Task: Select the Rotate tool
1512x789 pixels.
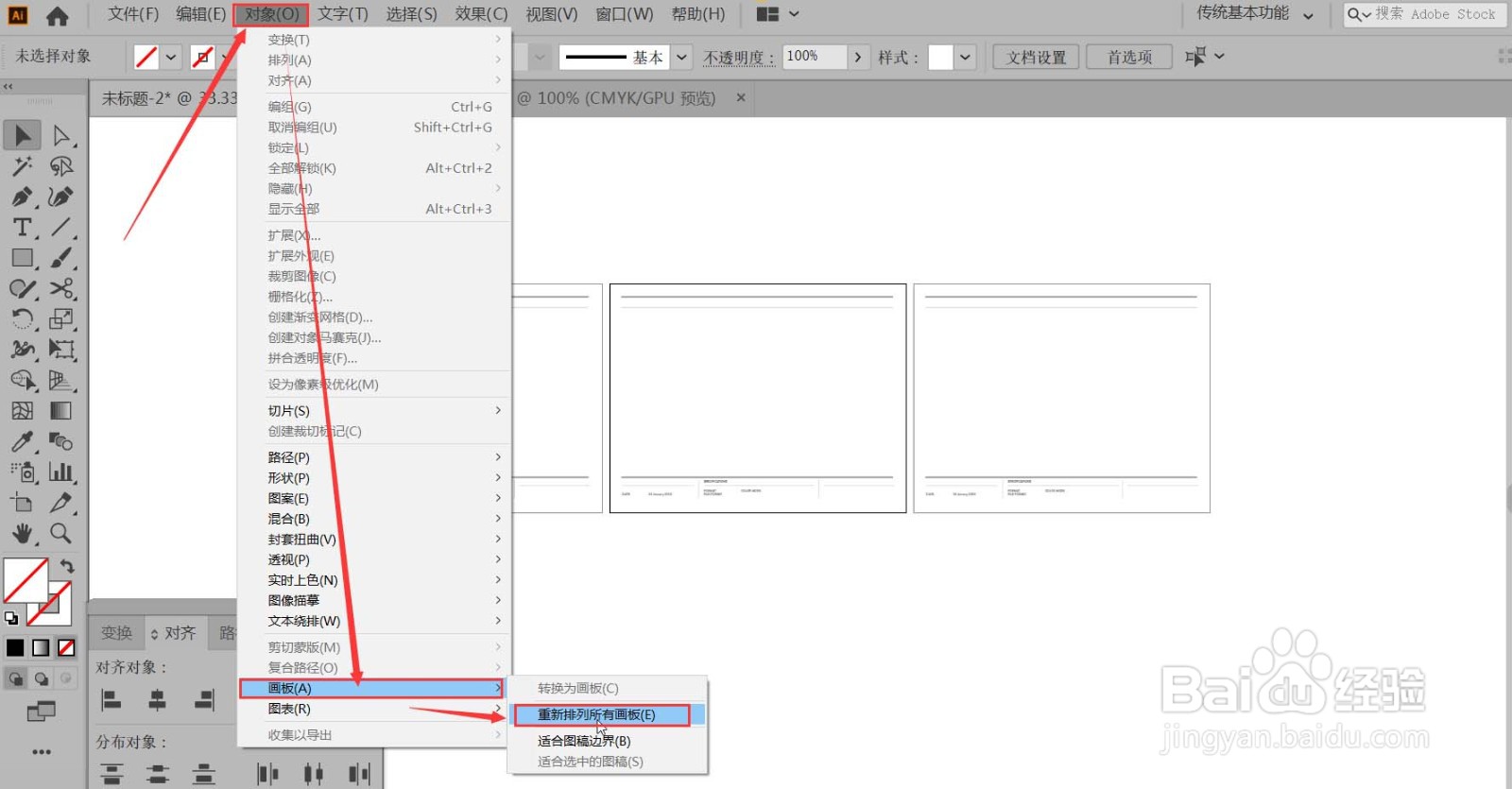Action: coord(22,318)
